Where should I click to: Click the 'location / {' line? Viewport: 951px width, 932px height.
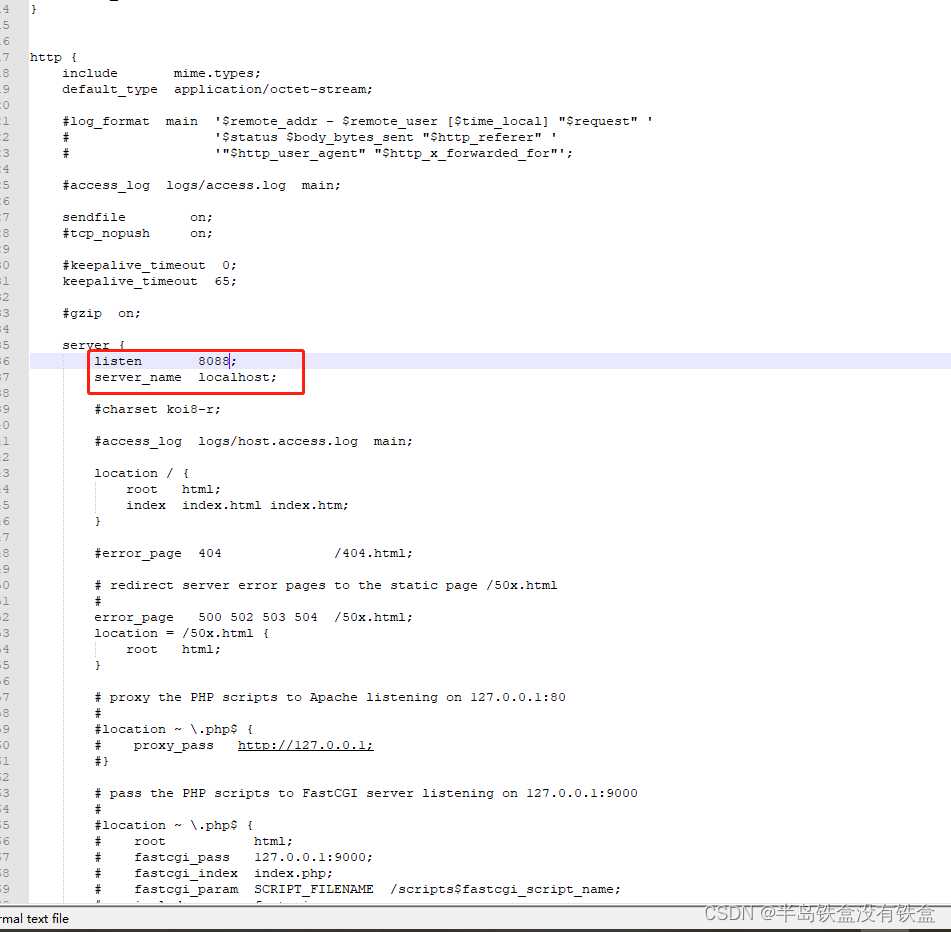pos(141,473)
